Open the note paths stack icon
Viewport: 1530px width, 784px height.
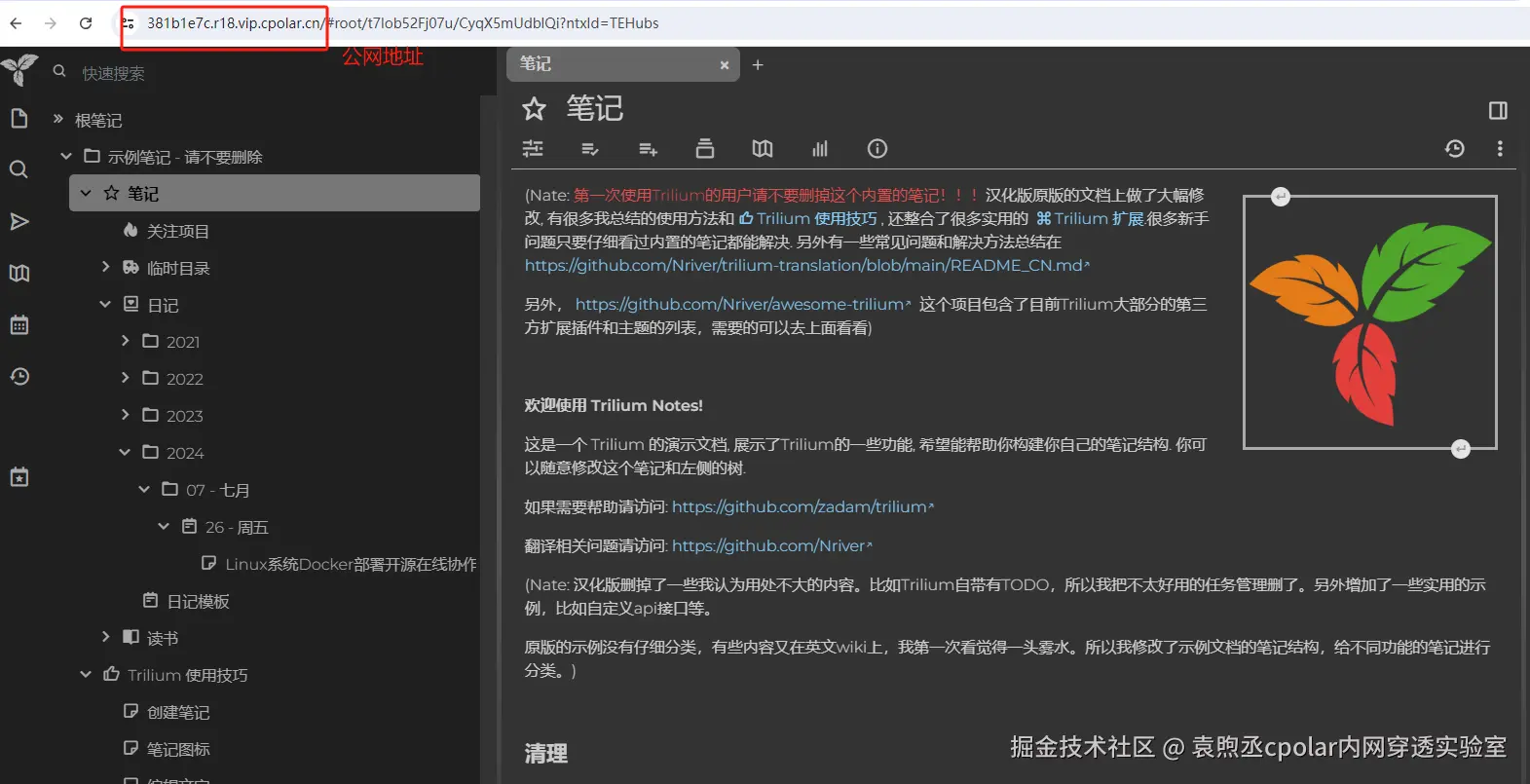705,148
